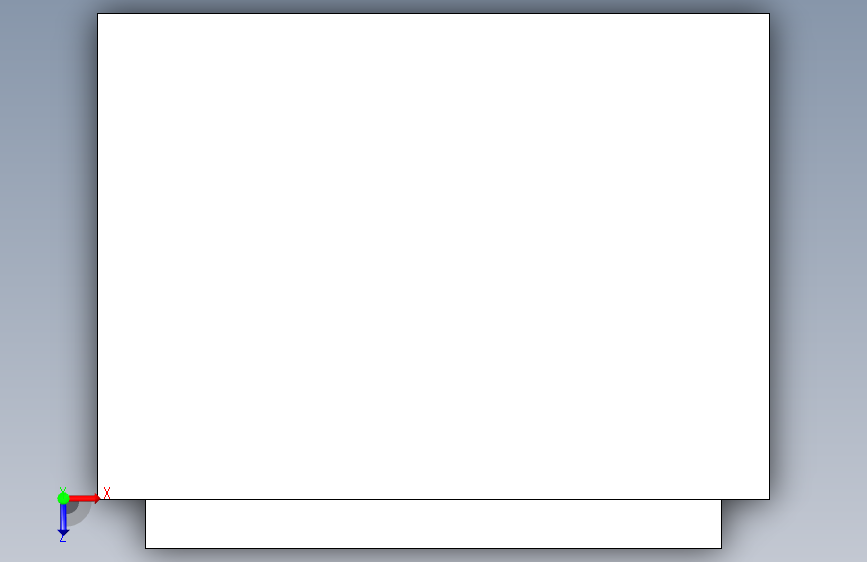Select the small lower rectangular face

tap(434, 524)
